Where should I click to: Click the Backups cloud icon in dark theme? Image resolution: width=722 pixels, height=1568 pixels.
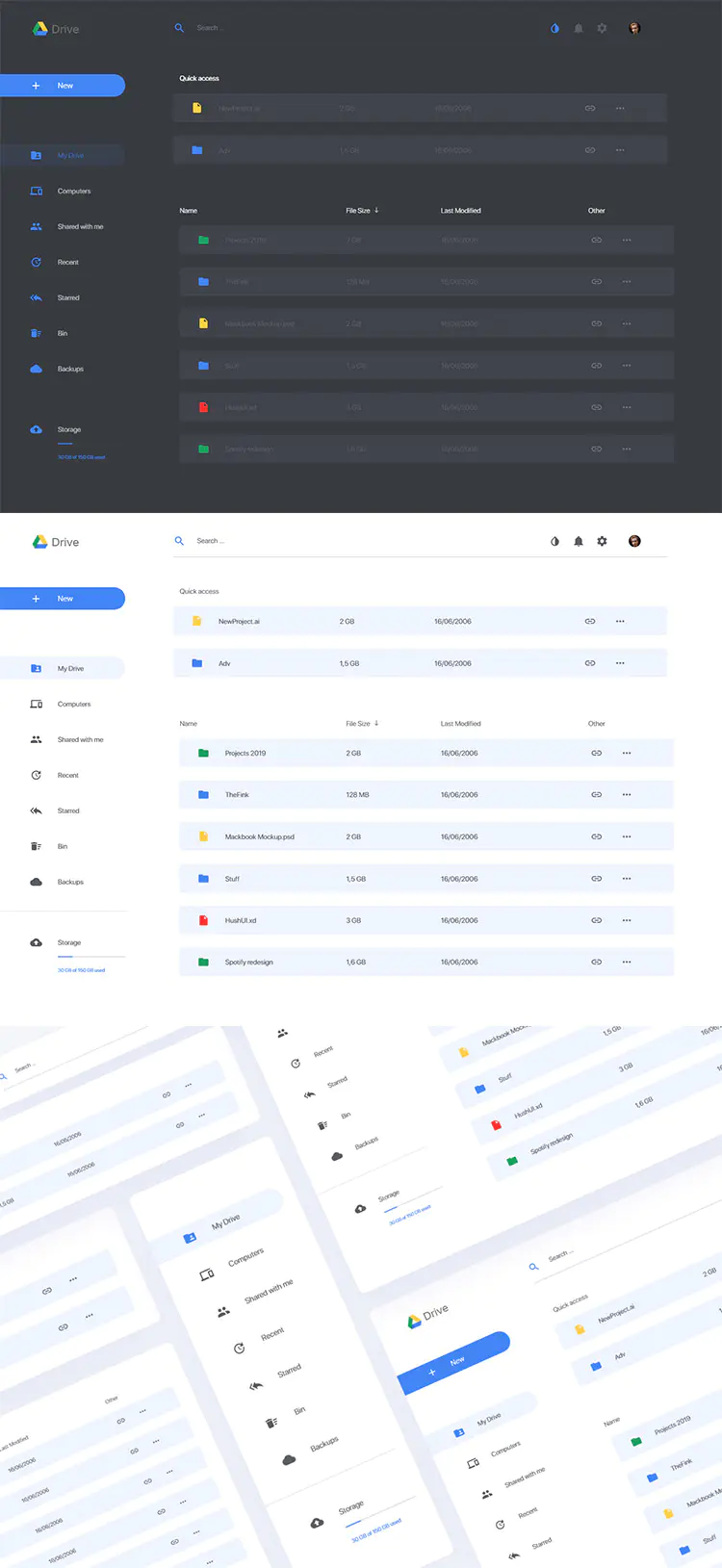36,369
